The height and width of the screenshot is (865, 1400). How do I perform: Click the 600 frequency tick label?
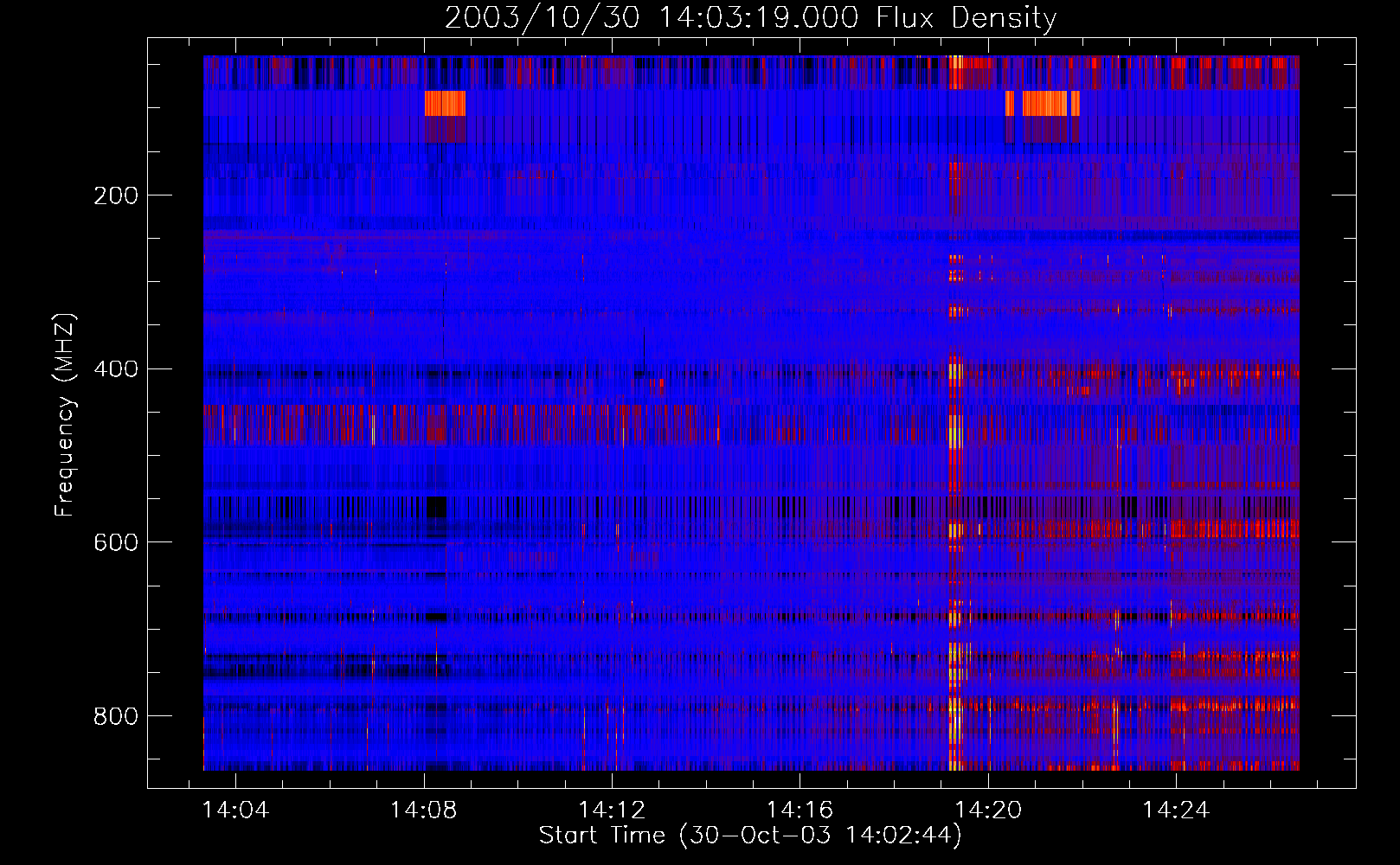pyautogui.click(x=116, y=542)
